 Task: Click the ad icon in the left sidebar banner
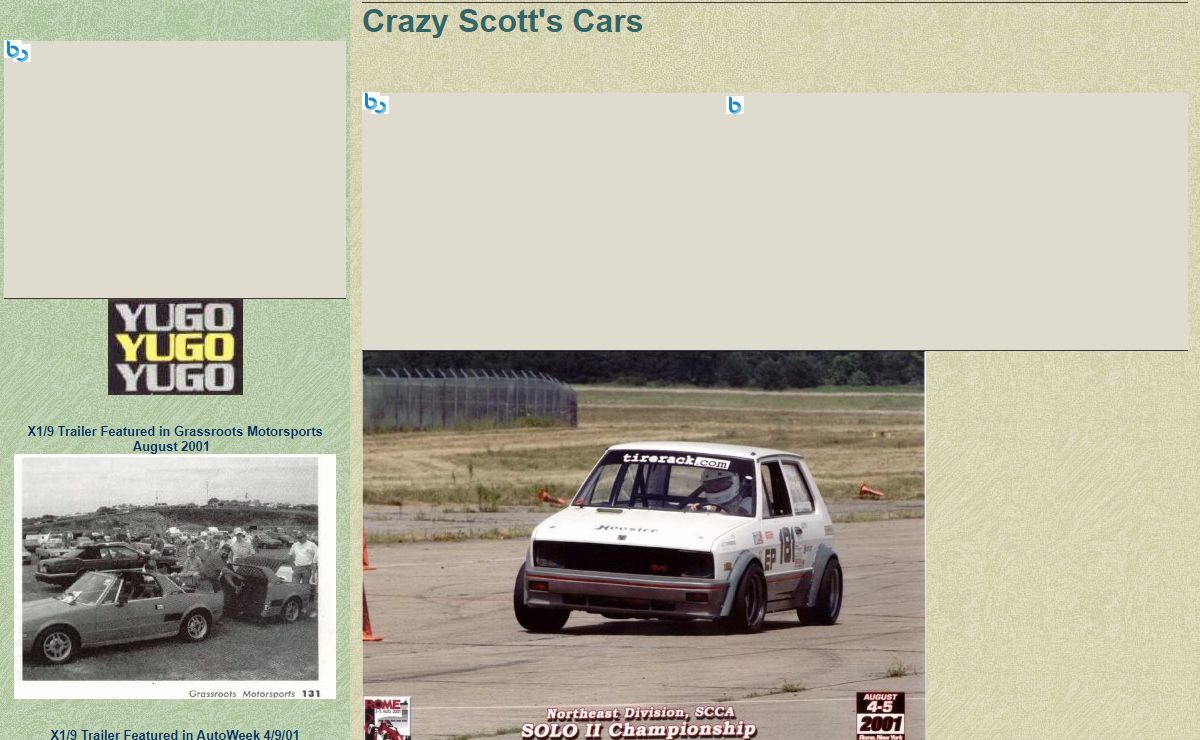[17, 51]
